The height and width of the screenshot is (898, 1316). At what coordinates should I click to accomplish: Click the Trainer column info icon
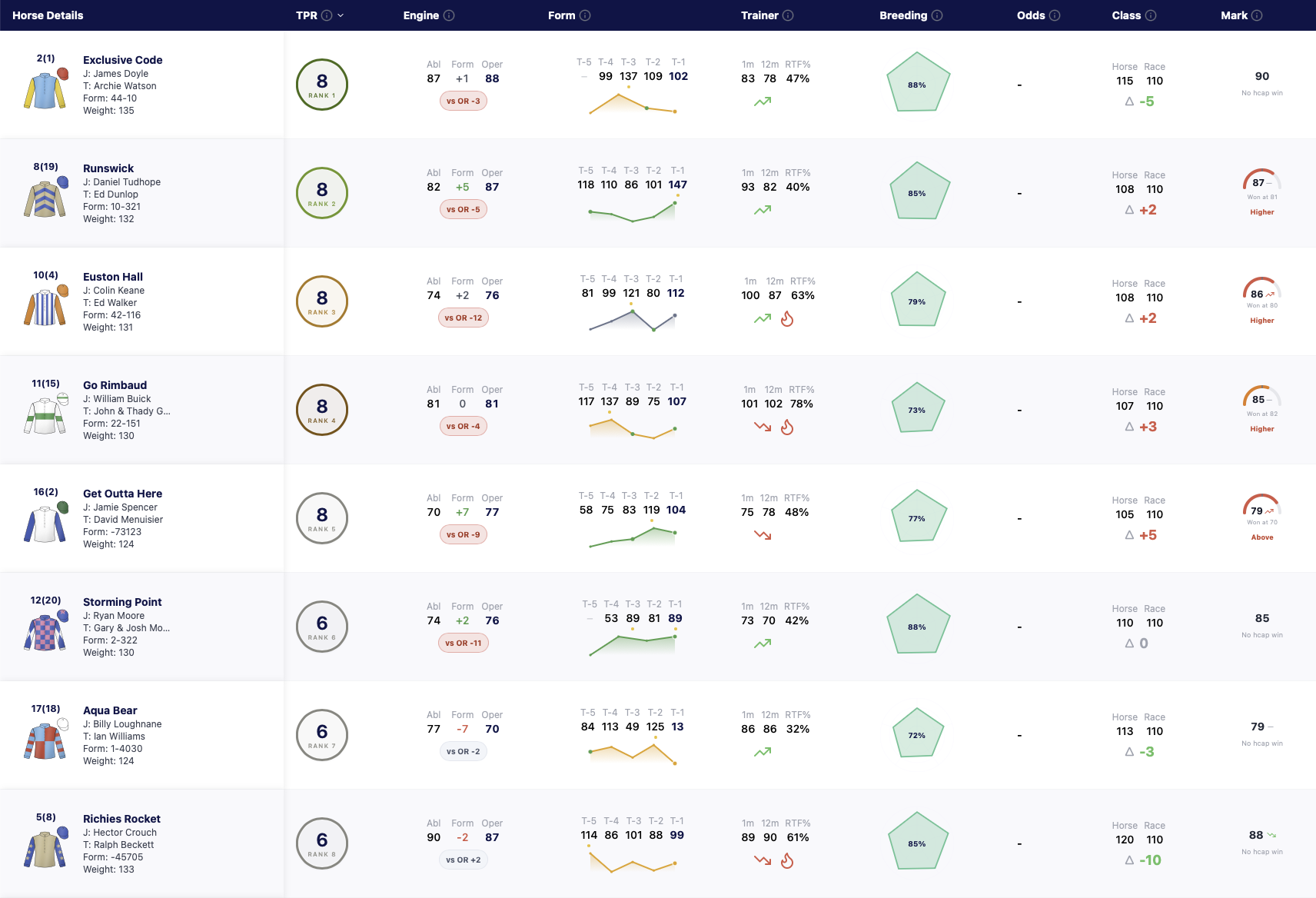(788, 15)
